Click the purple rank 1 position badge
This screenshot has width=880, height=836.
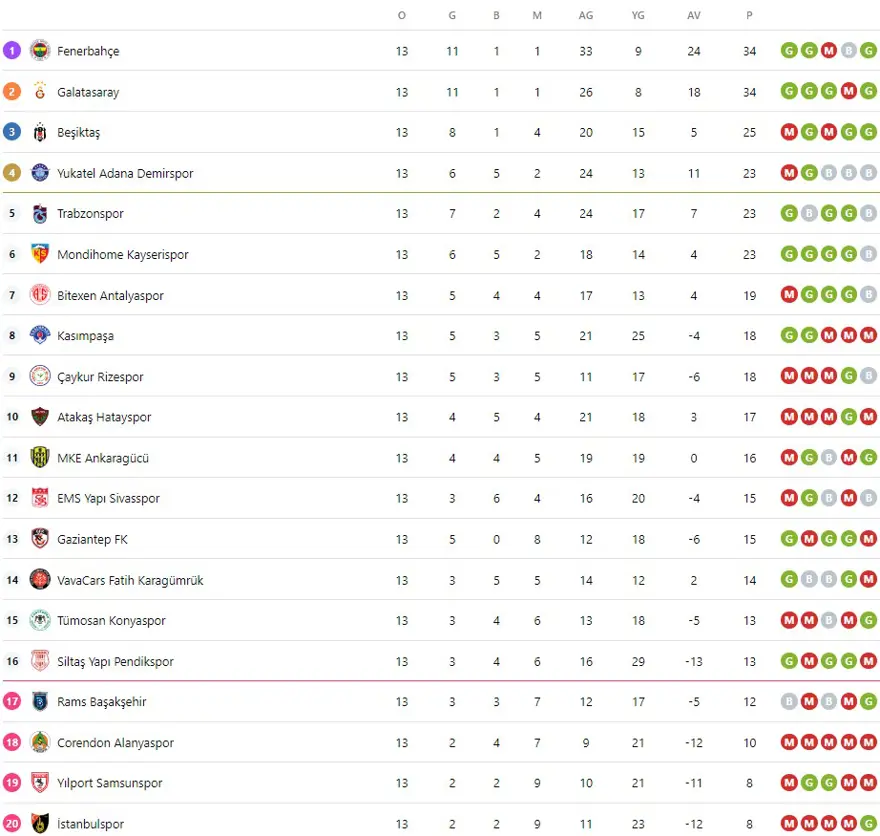point(12,51)
